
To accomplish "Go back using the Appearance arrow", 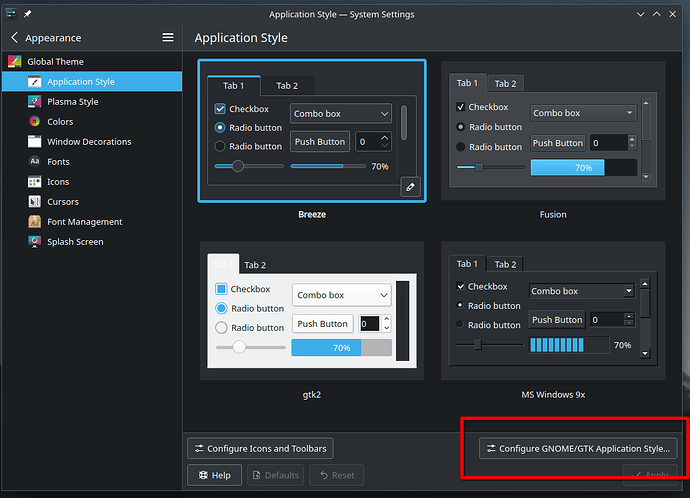I will (x=15, y=37).
